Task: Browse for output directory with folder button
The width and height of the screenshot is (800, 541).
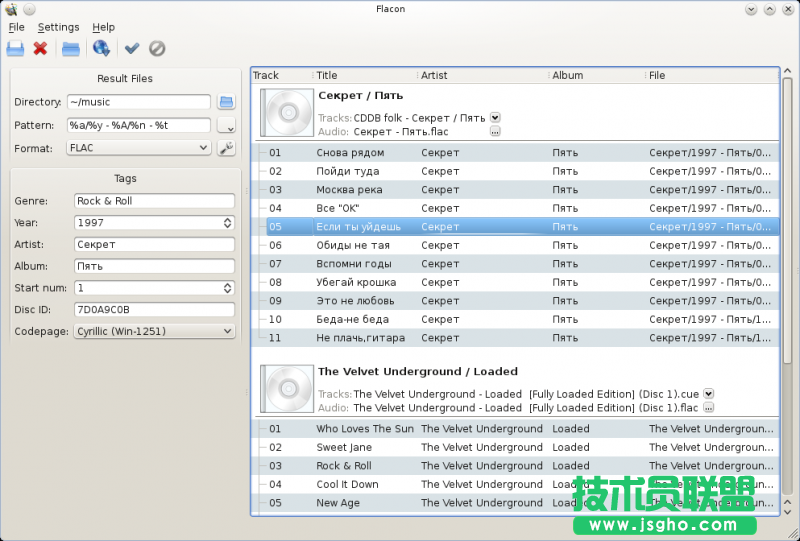Action: (x=226, y=102)
